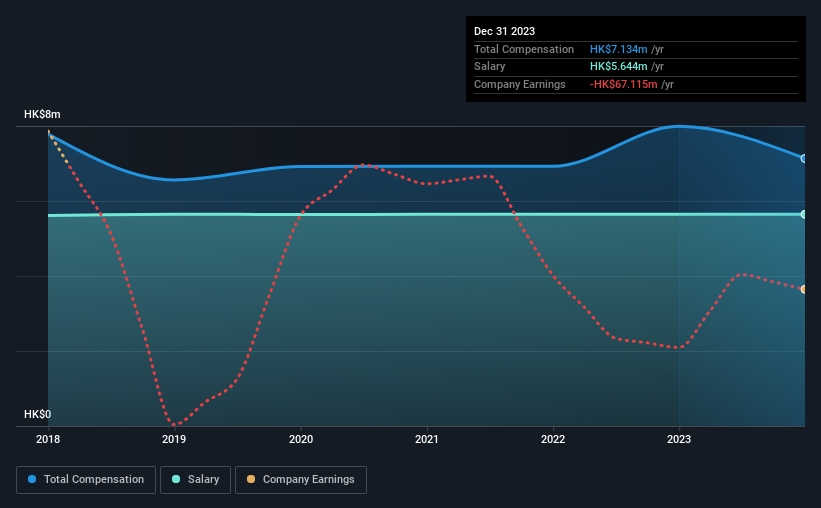
Task: Click the -HK$67.115m company earnings value
Action: pyautogui.click(x=623, y=84)
